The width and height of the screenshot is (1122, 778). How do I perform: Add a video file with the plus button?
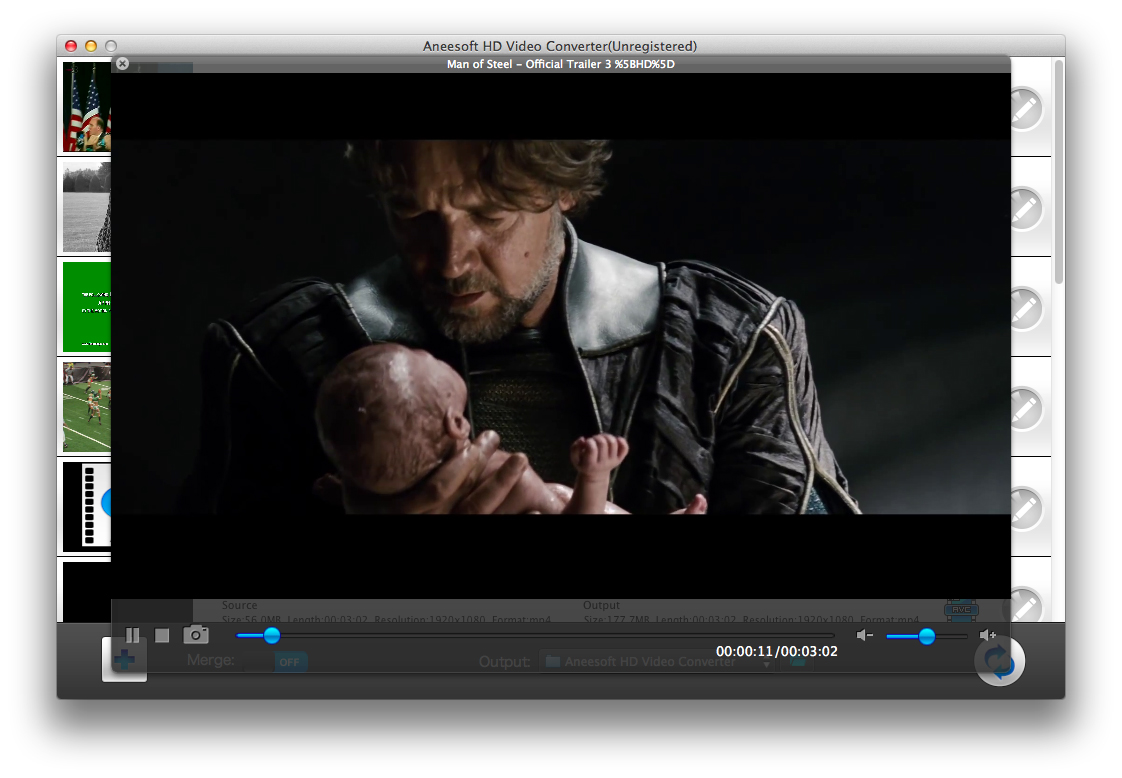click(125, 659)
